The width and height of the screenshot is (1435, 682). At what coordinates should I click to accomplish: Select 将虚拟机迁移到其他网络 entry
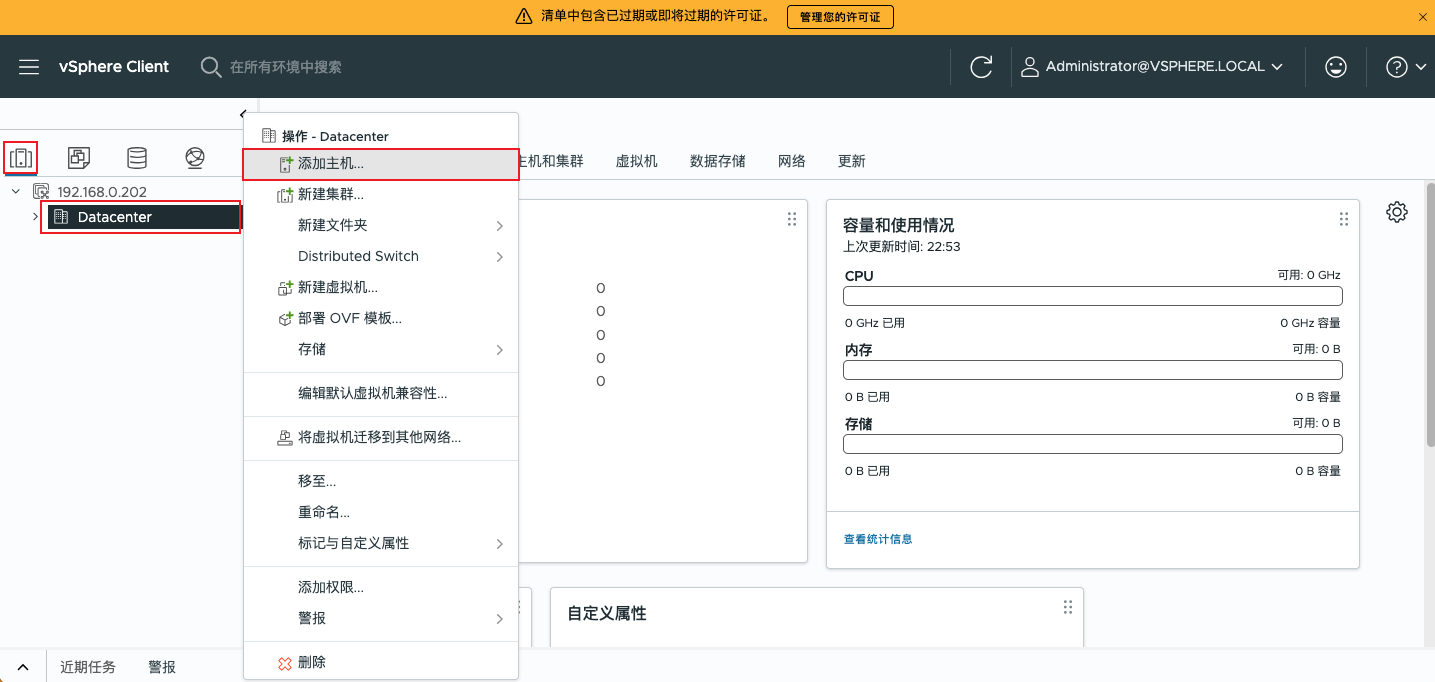tap(381, 438)
